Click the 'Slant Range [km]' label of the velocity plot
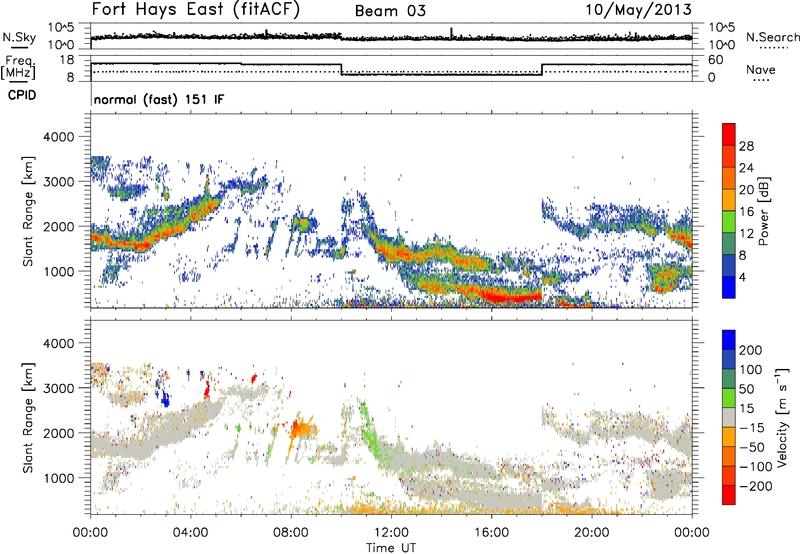Screen dimensions: 800x554 pos(28,417)
